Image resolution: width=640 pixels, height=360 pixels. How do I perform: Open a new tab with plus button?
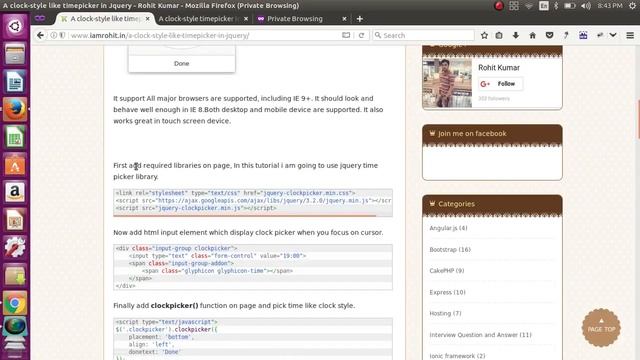[x=360, y=19]
